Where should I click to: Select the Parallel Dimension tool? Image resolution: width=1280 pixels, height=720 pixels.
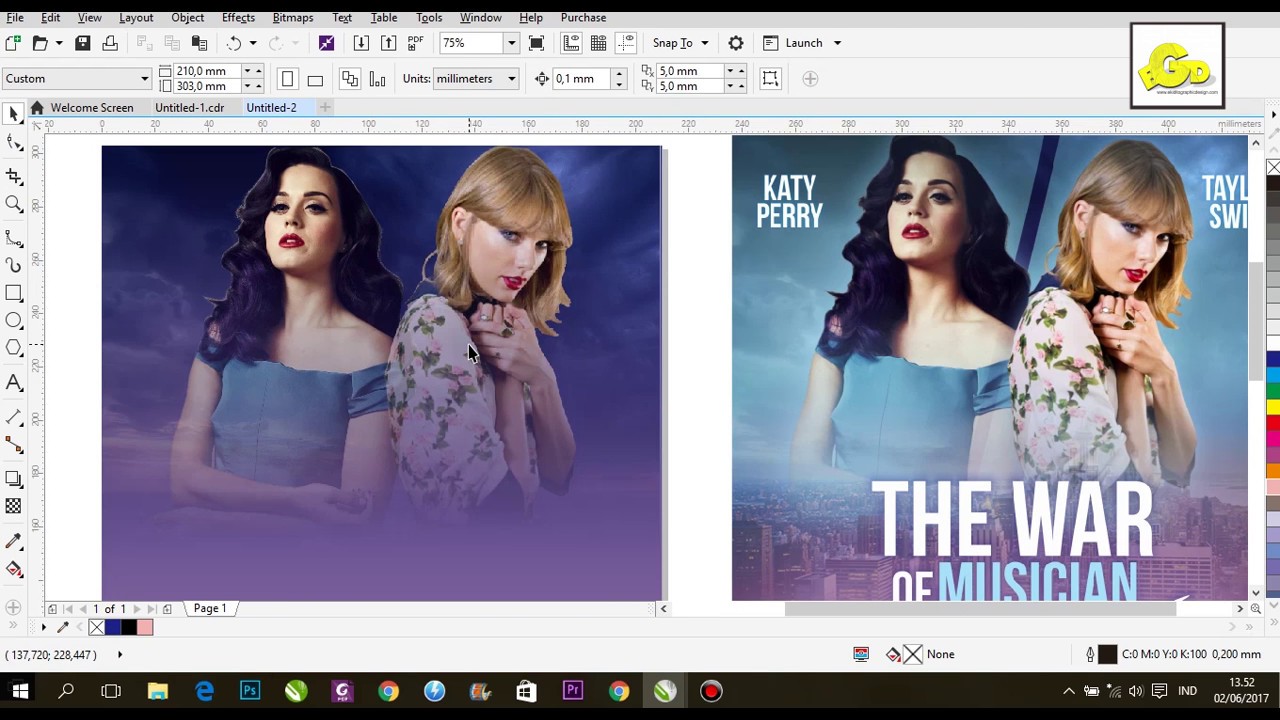point(14,417)
